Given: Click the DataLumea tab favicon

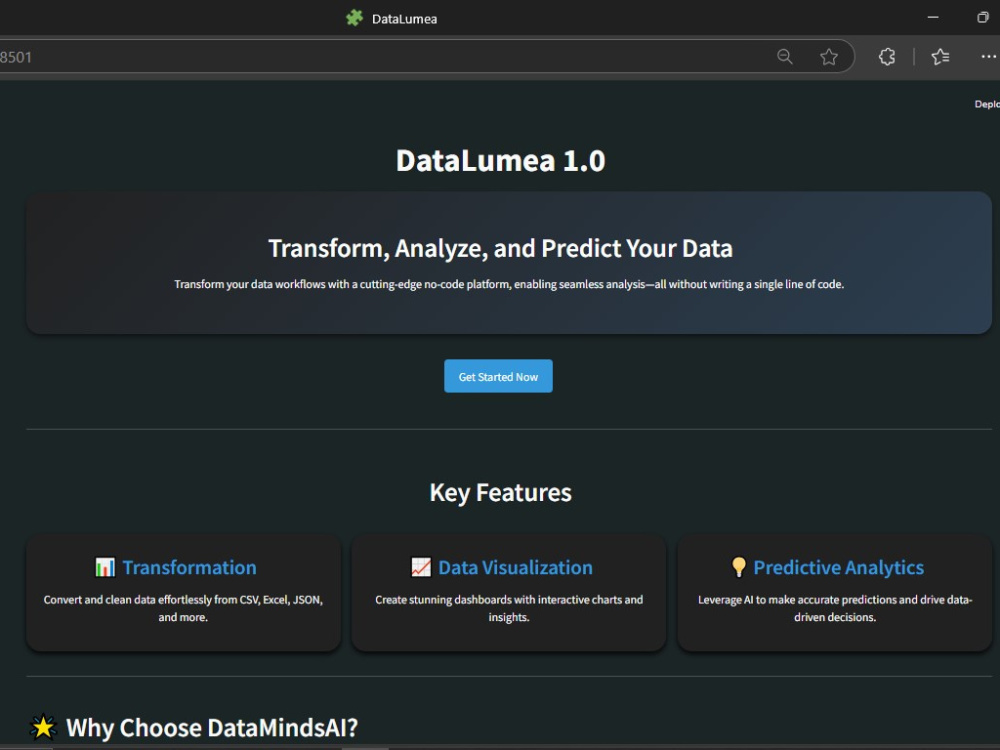Looking at the screenshot, I should (x=354, y=18).
